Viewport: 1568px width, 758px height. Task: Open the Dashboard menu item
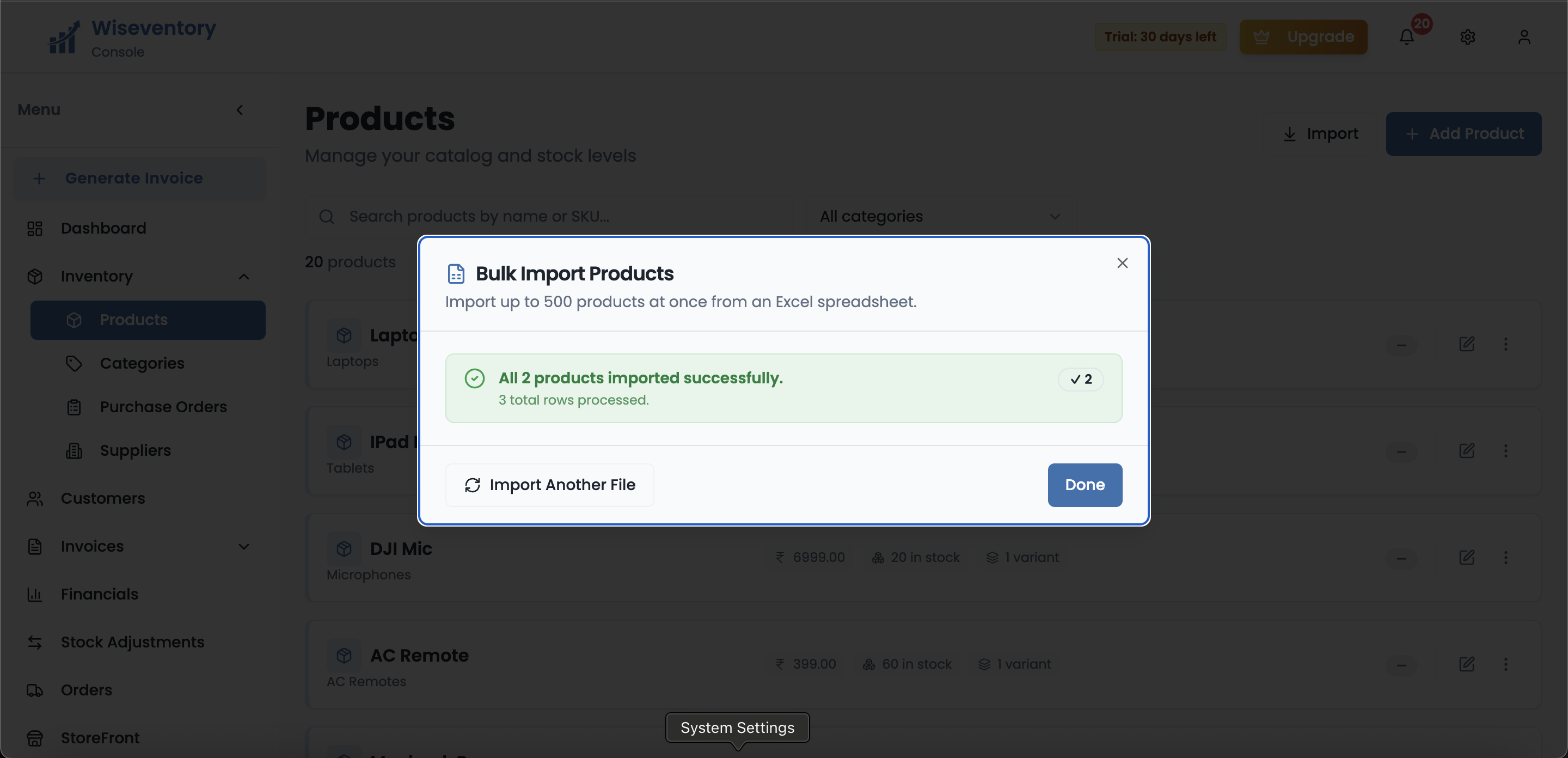pyautogui.click(x=103, y=228)
